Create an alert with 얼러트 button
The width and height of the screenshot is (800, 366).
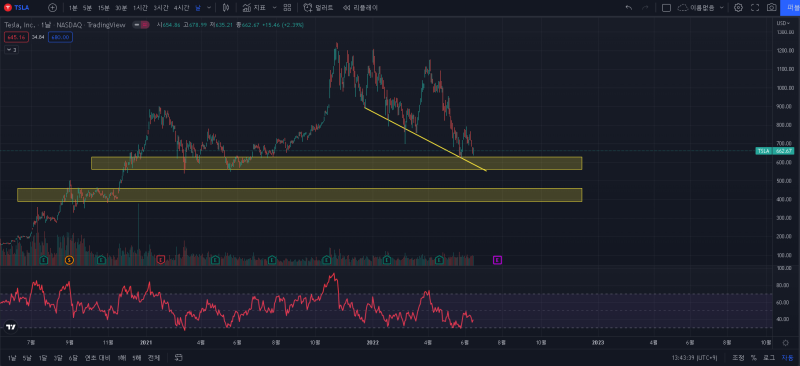coord(318,8)
